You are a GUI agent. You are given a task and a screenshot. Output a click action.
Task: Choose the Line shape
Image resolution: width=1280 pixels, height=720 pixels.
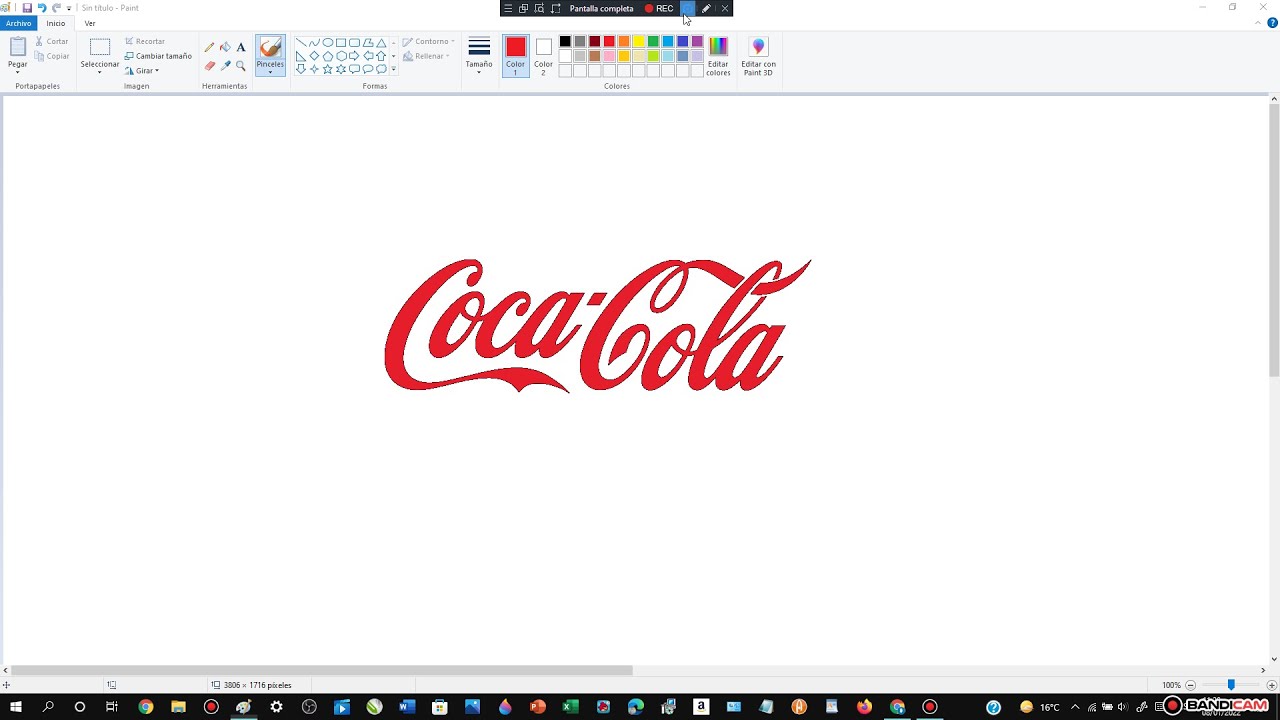point(301,43)
